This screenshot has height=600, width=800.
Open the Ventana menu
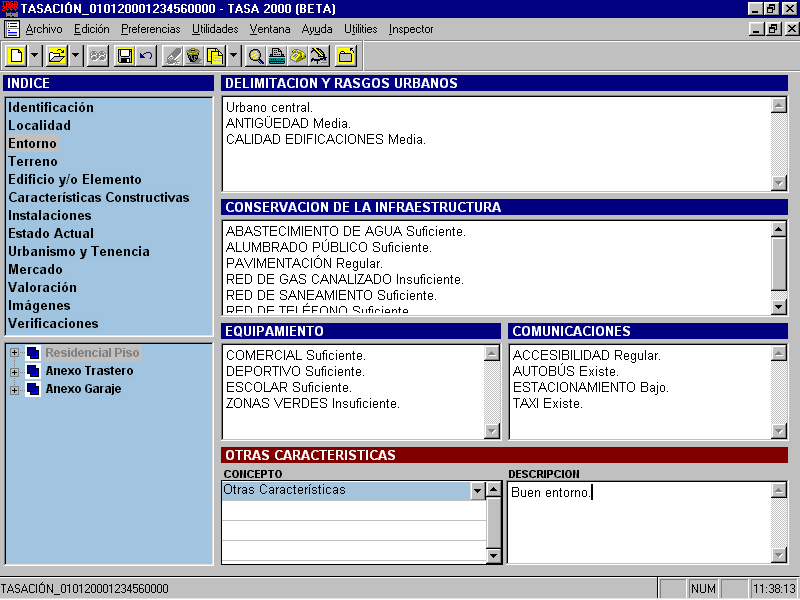[x=270, y=29]
